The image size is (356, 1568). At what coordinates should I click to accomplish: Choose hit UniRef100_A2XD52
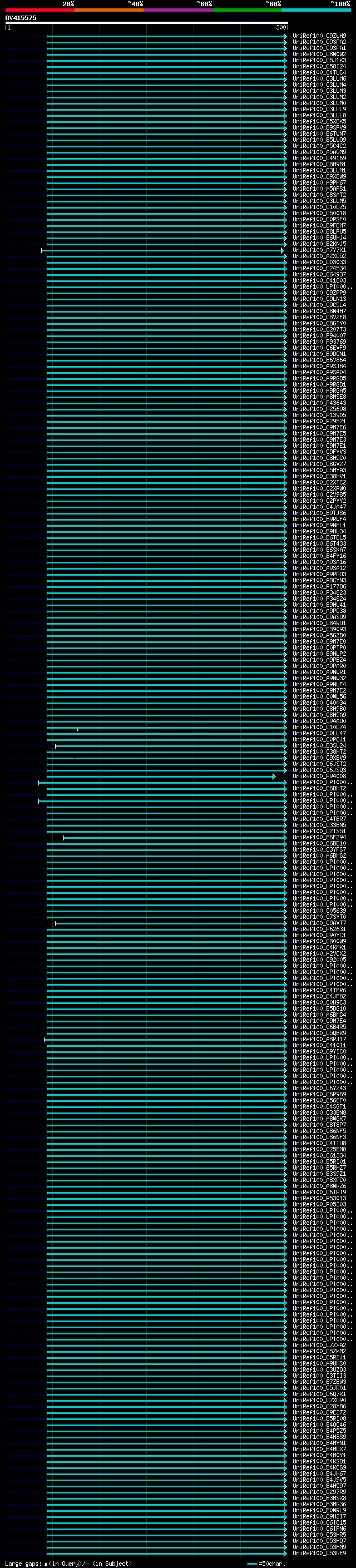point(319,256)
